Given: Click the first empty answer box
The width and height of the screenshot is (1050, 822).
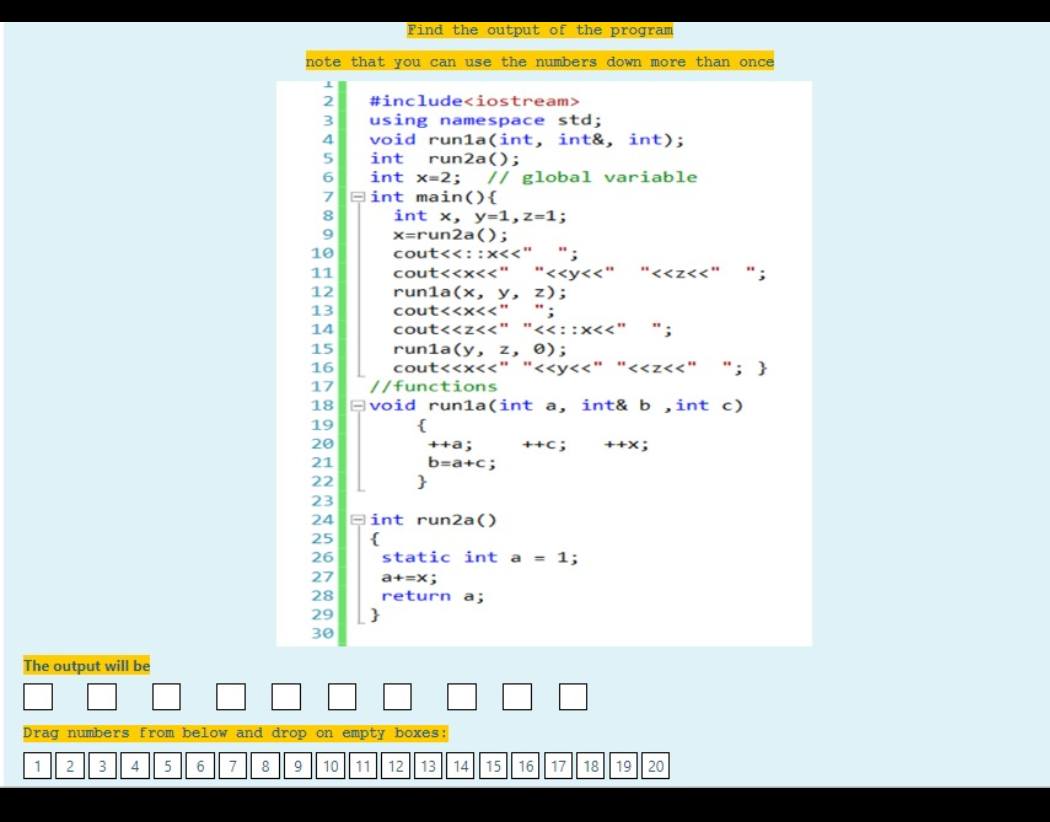Looking at the screenshot, I should [x=40, y=696].
